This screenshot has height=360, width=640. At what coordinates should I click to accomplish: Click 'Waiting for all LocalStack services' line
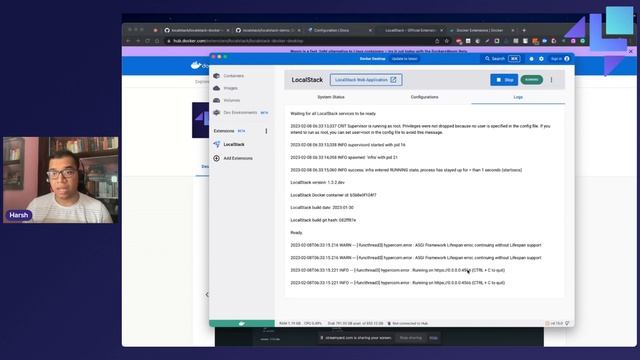click(333, 113)
